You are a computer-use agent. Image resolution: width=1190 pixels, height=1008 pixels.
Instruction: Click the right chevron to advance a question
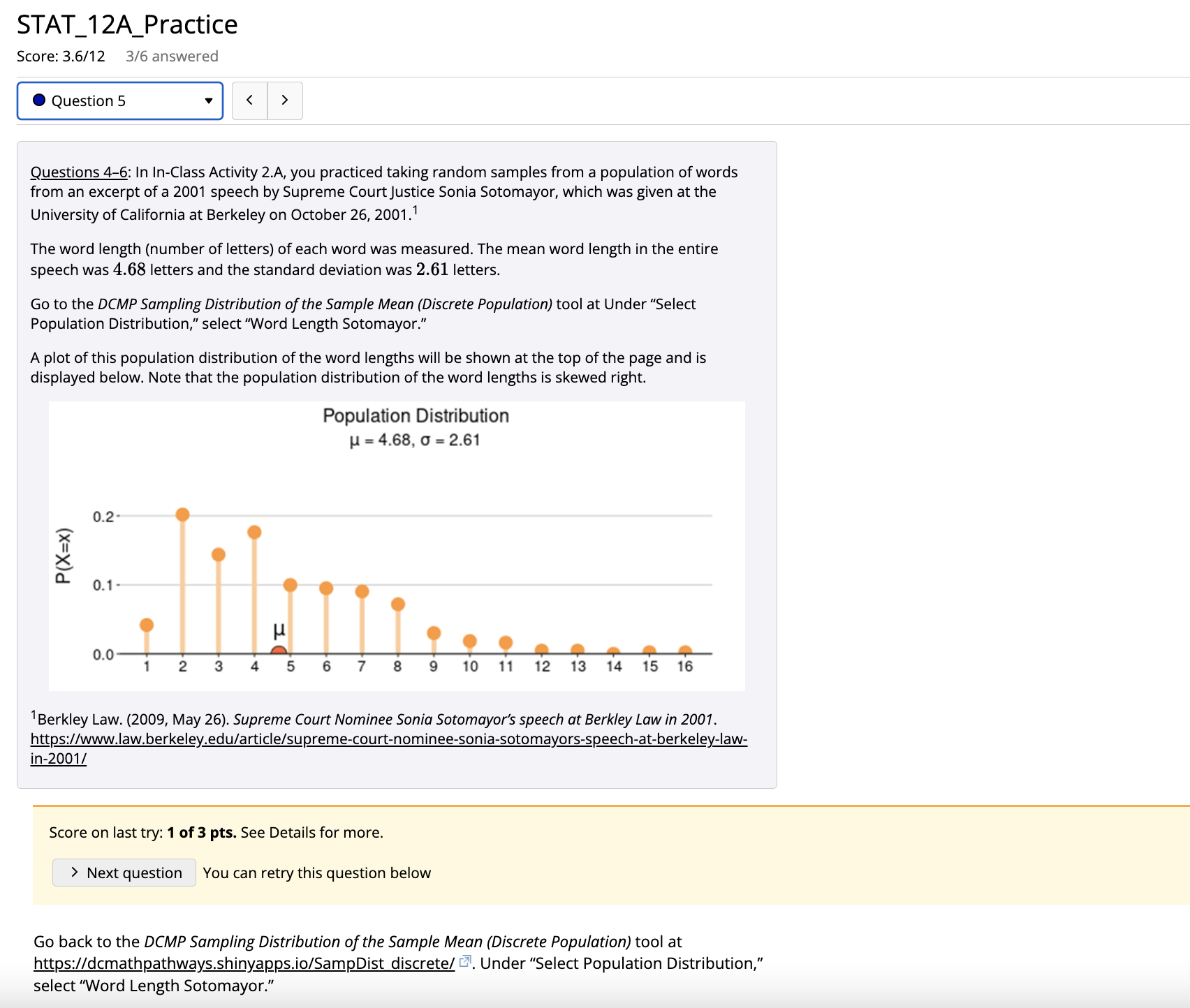(x=285, y=100)
